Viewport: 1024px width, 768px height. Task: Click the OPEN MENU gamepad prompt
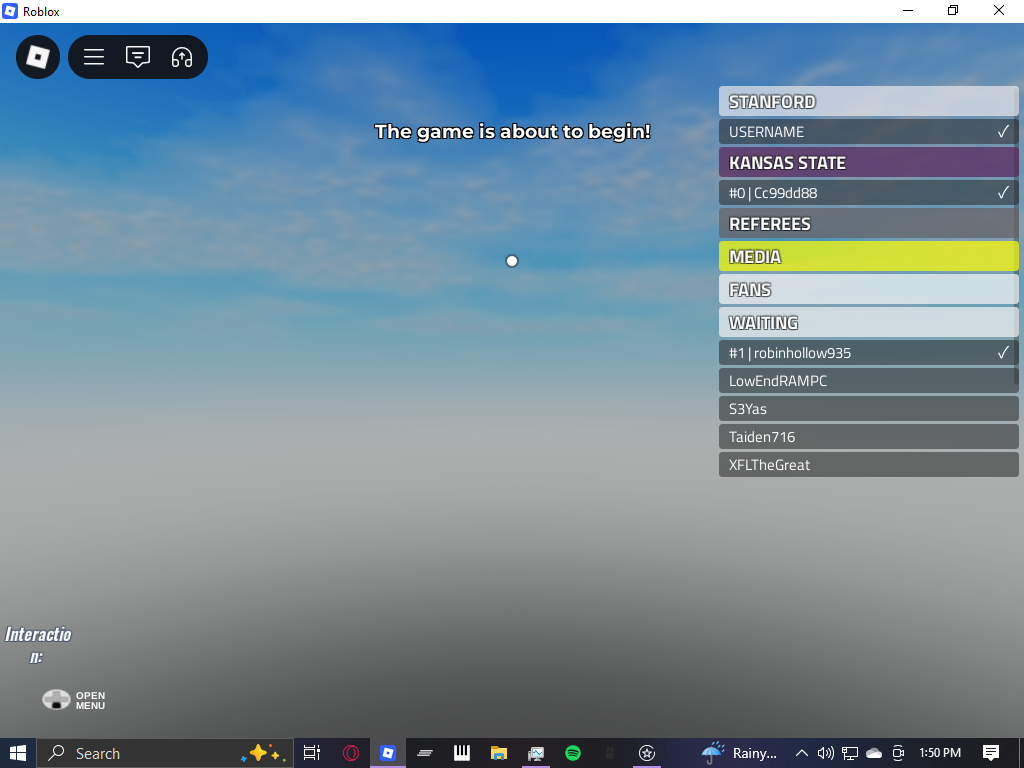(74, 700)
